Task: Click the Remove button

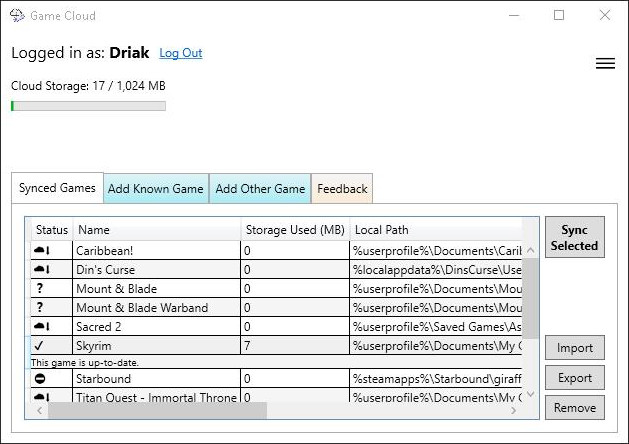Action: point(574,408)
